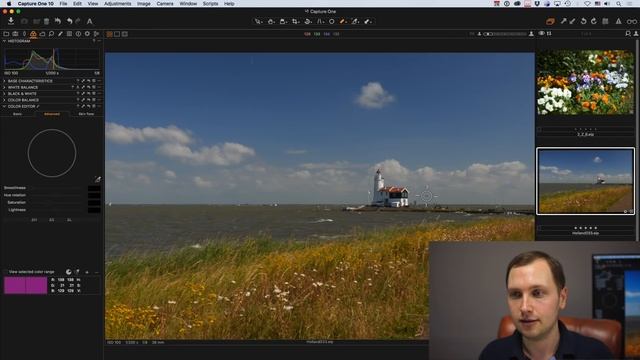Click the browser search magnifier icon
Viewport: 640px width, 360px height.
point(628,34)
